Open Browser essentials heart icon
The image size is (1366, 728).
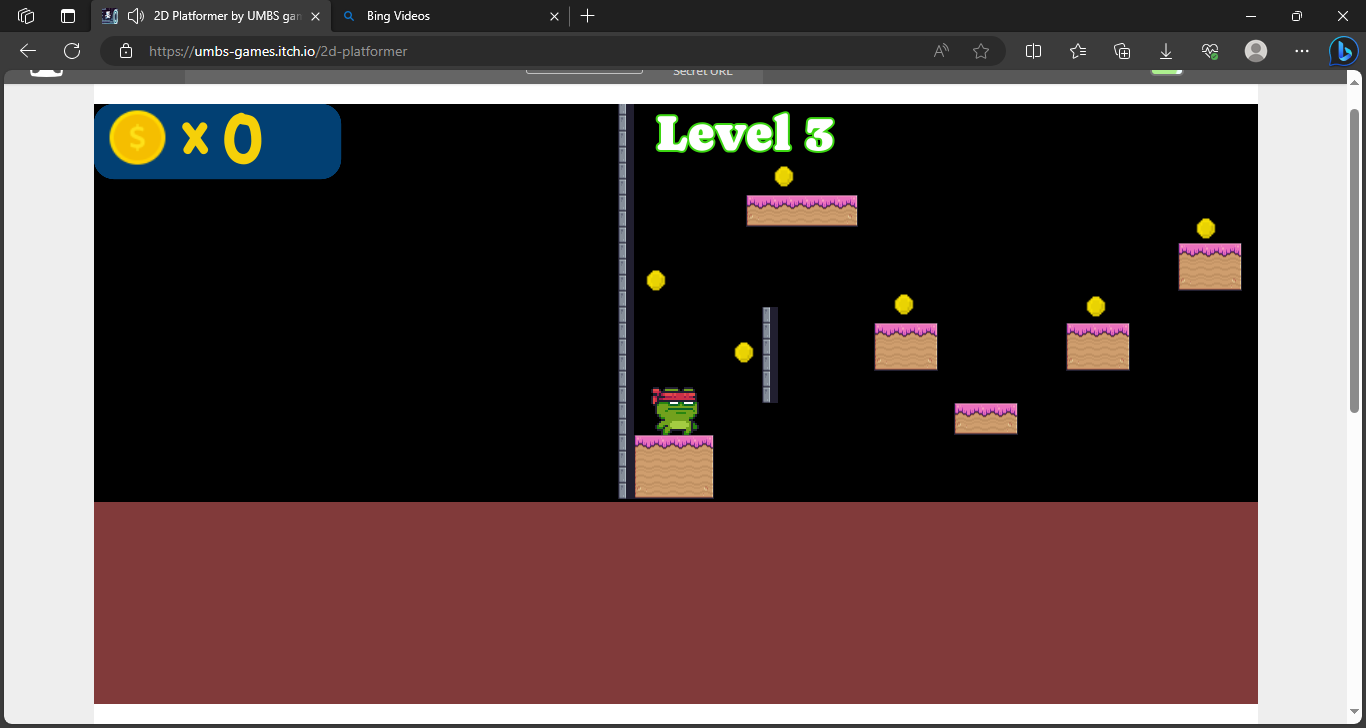pos(1210,51)
